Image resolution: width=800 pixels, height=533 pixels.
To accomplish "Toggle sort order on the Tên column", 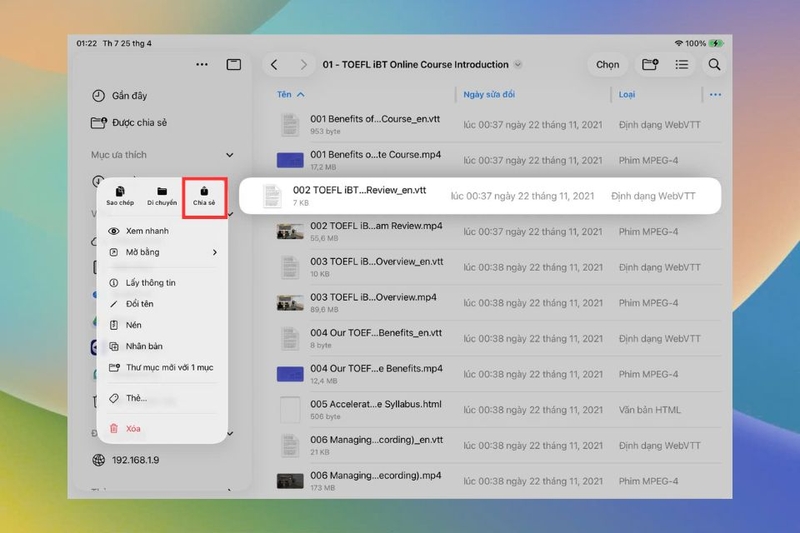I will pyautogui.click(x=290, y=94).
